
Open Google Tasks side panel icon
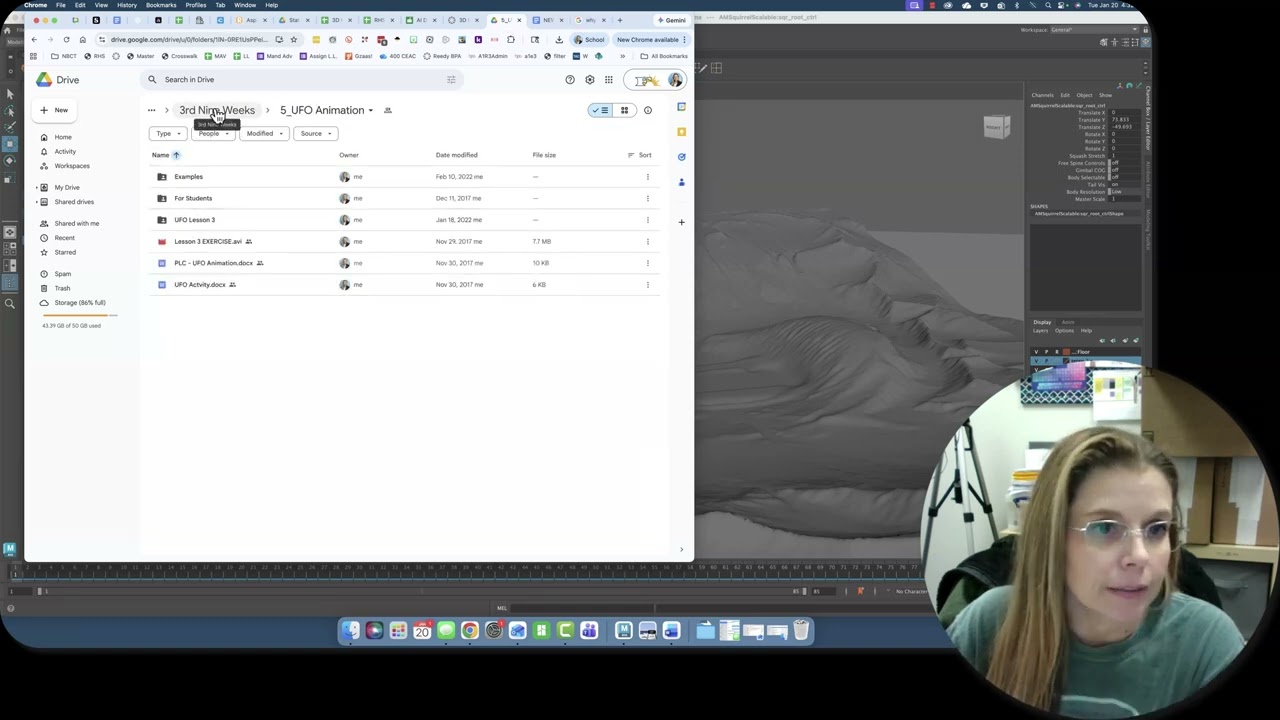(681, 156)
